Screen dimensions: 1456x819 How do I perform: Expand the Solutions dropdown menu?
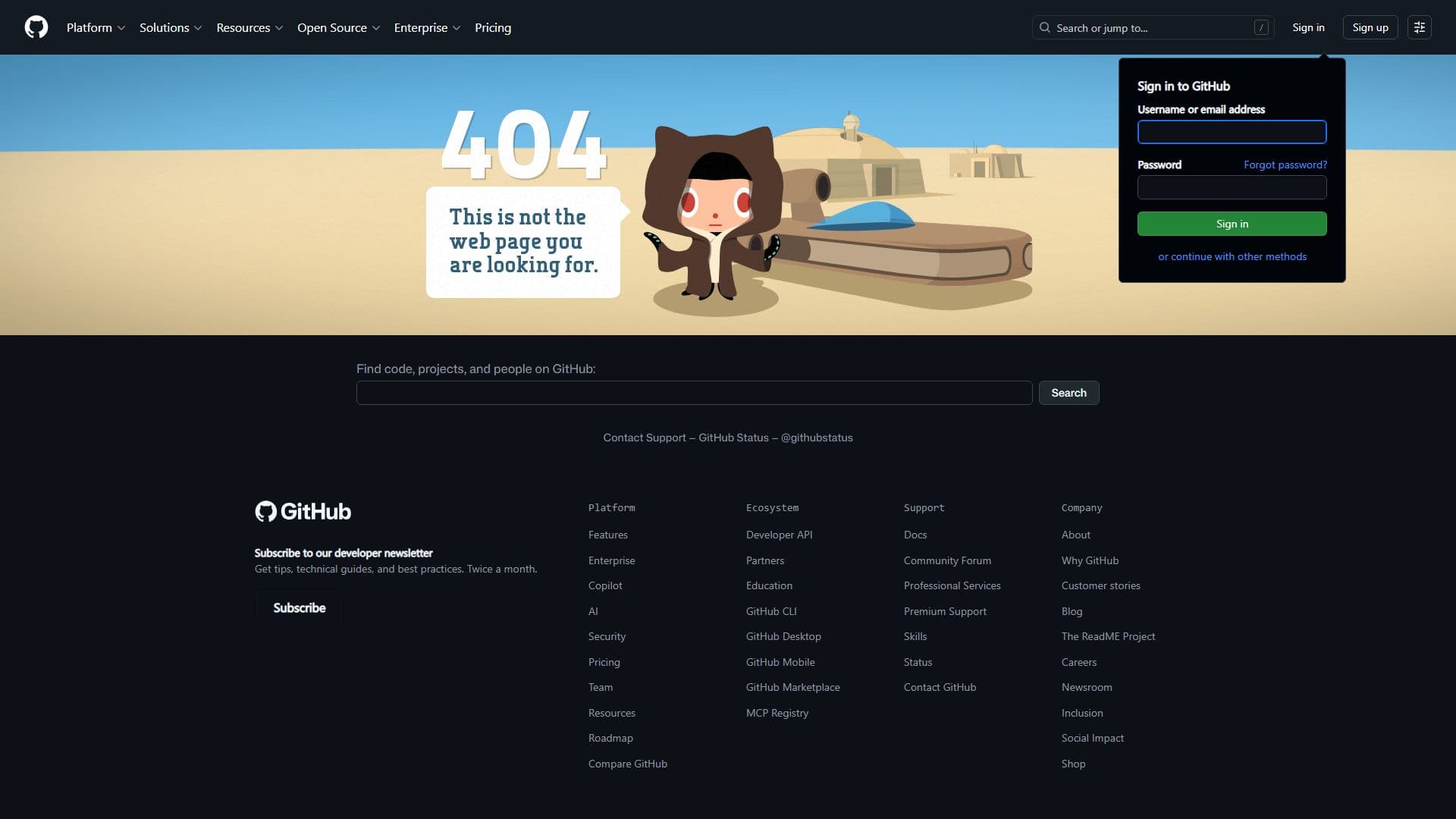pyautogui.click(x=171, y=27)
